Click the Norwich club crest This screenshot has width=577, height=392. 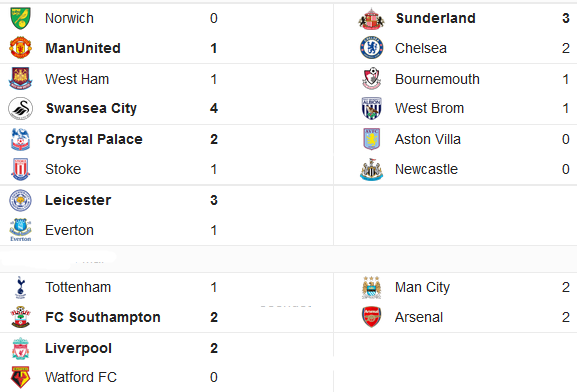click(20, 18)
